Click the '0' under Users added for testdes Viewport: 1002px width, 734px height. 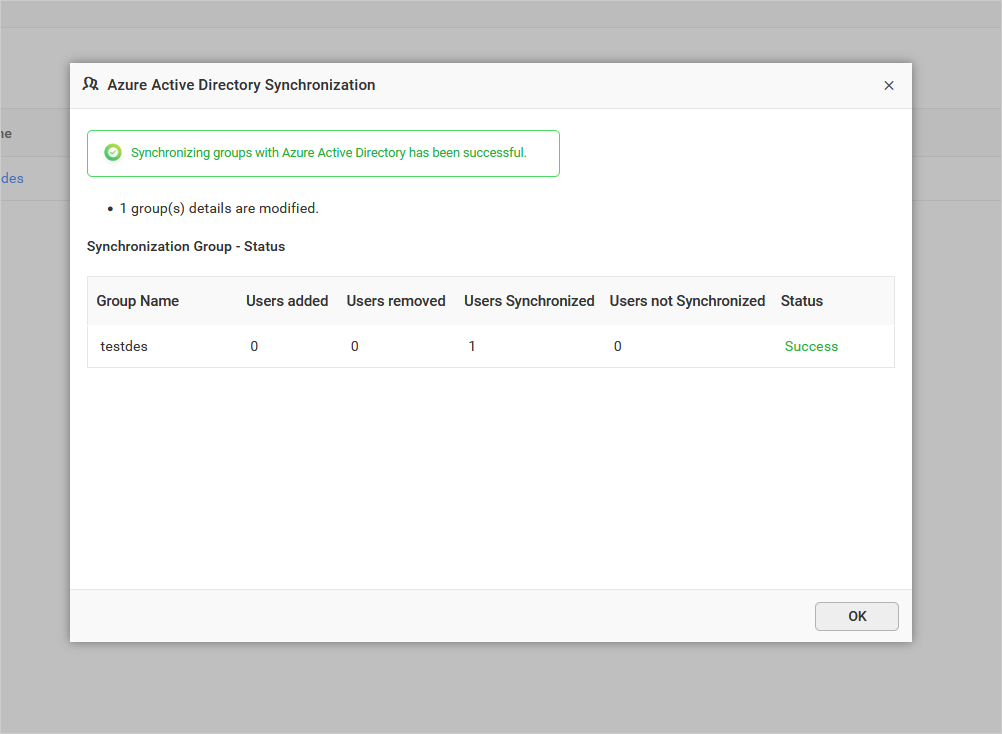point(254,346)
